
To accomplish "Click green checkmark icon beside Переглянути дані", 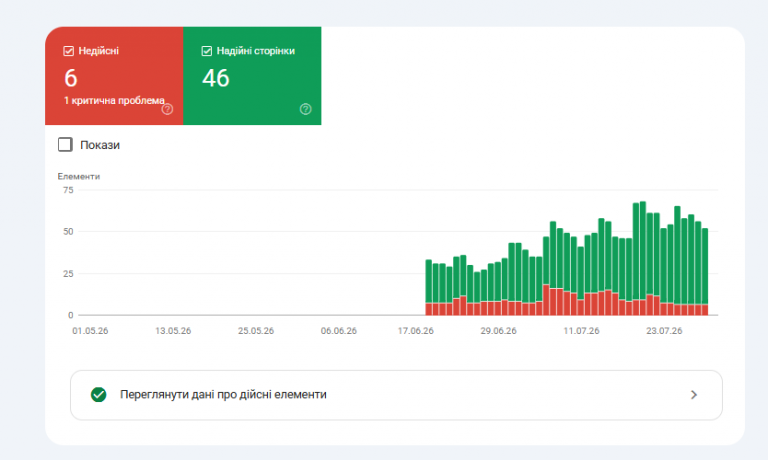I will (x=98, y=394).
